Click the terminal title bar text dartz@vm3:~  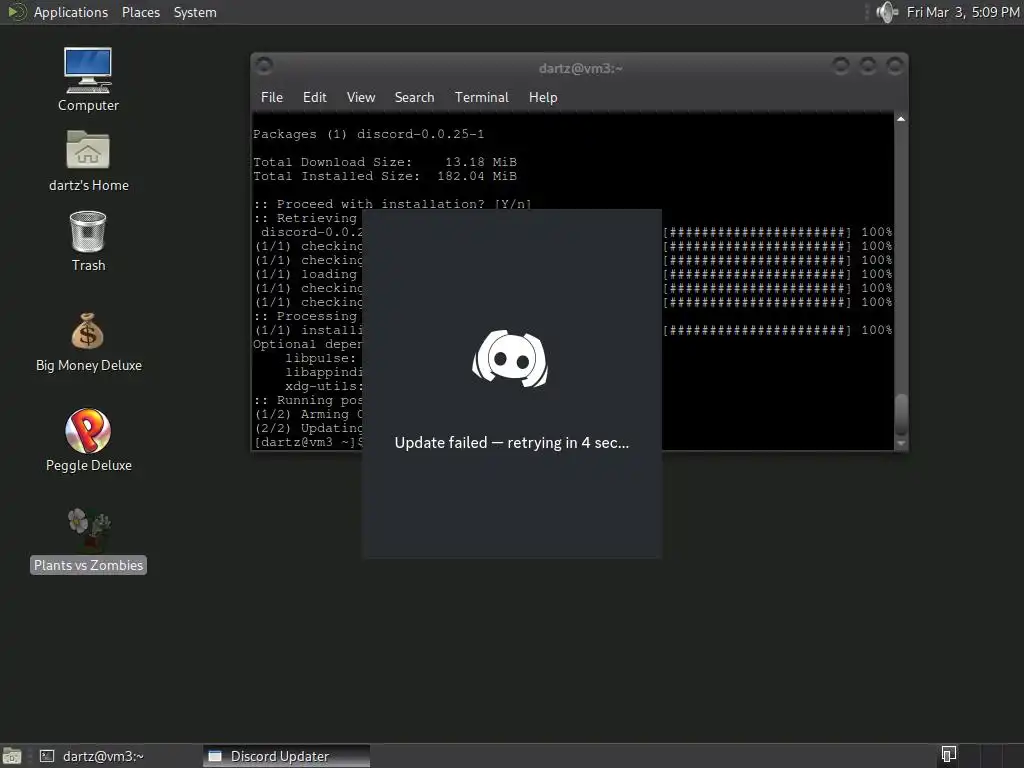pos(581,68)
